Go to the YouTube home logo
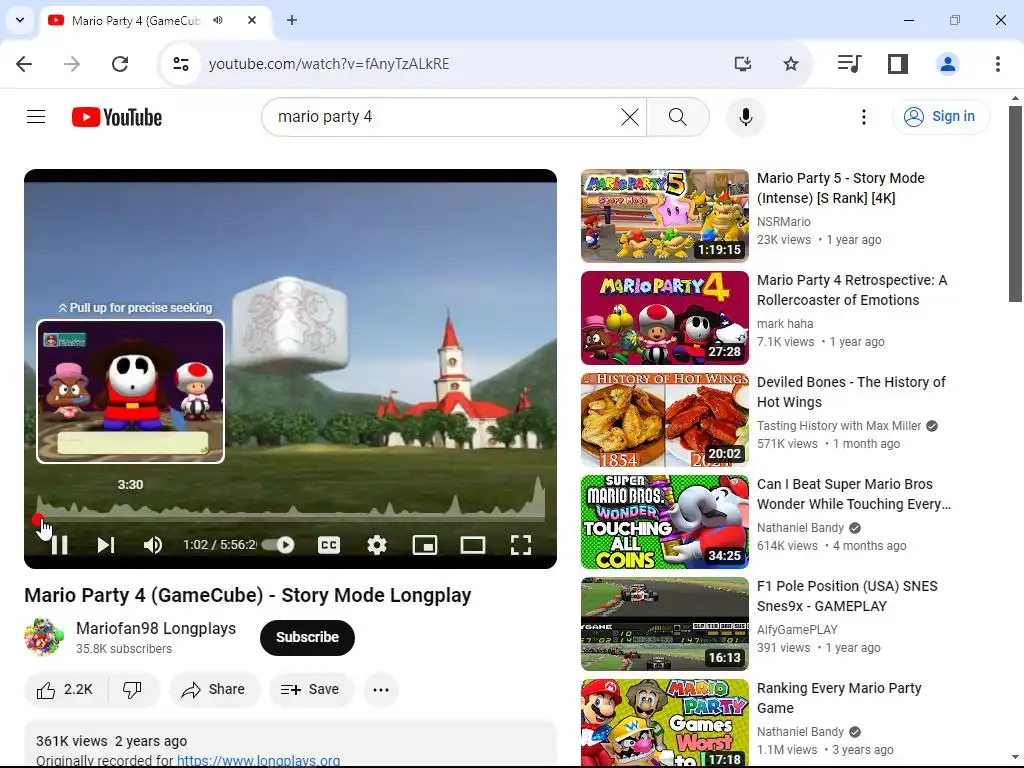 point(117,117)
